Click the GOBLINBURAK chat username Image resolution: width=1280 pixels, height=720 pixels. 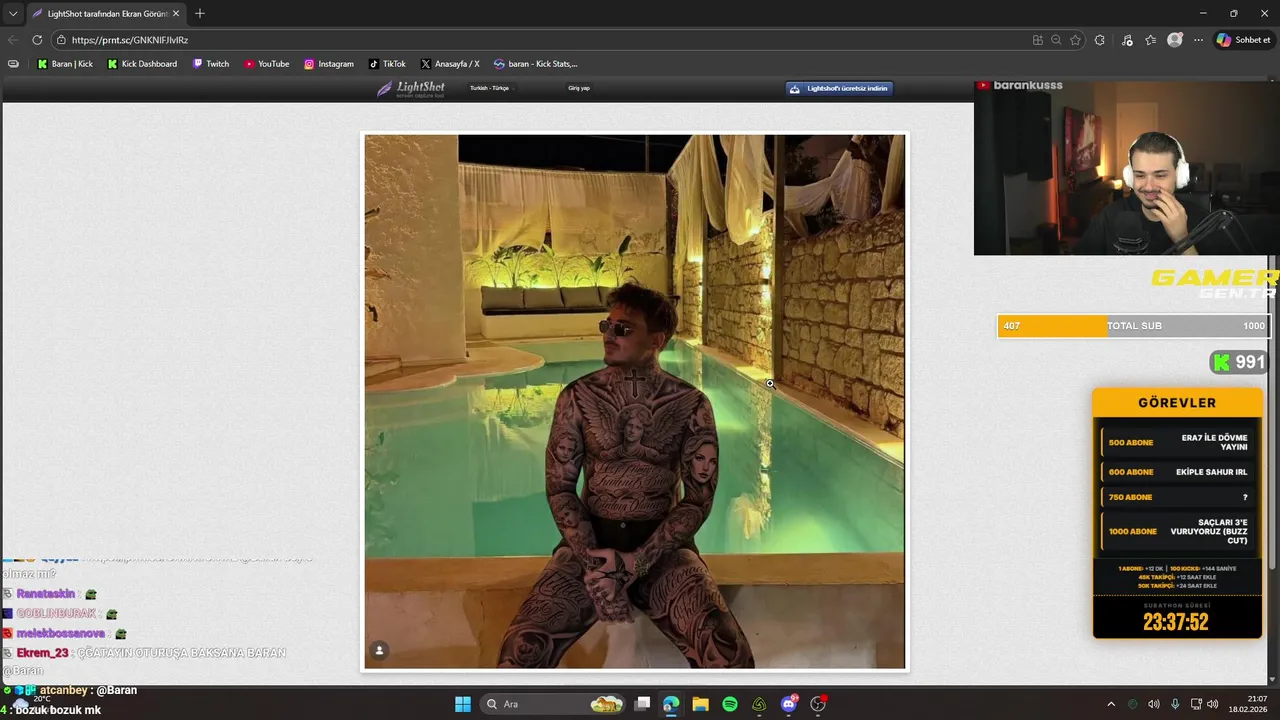pos(56,613)
